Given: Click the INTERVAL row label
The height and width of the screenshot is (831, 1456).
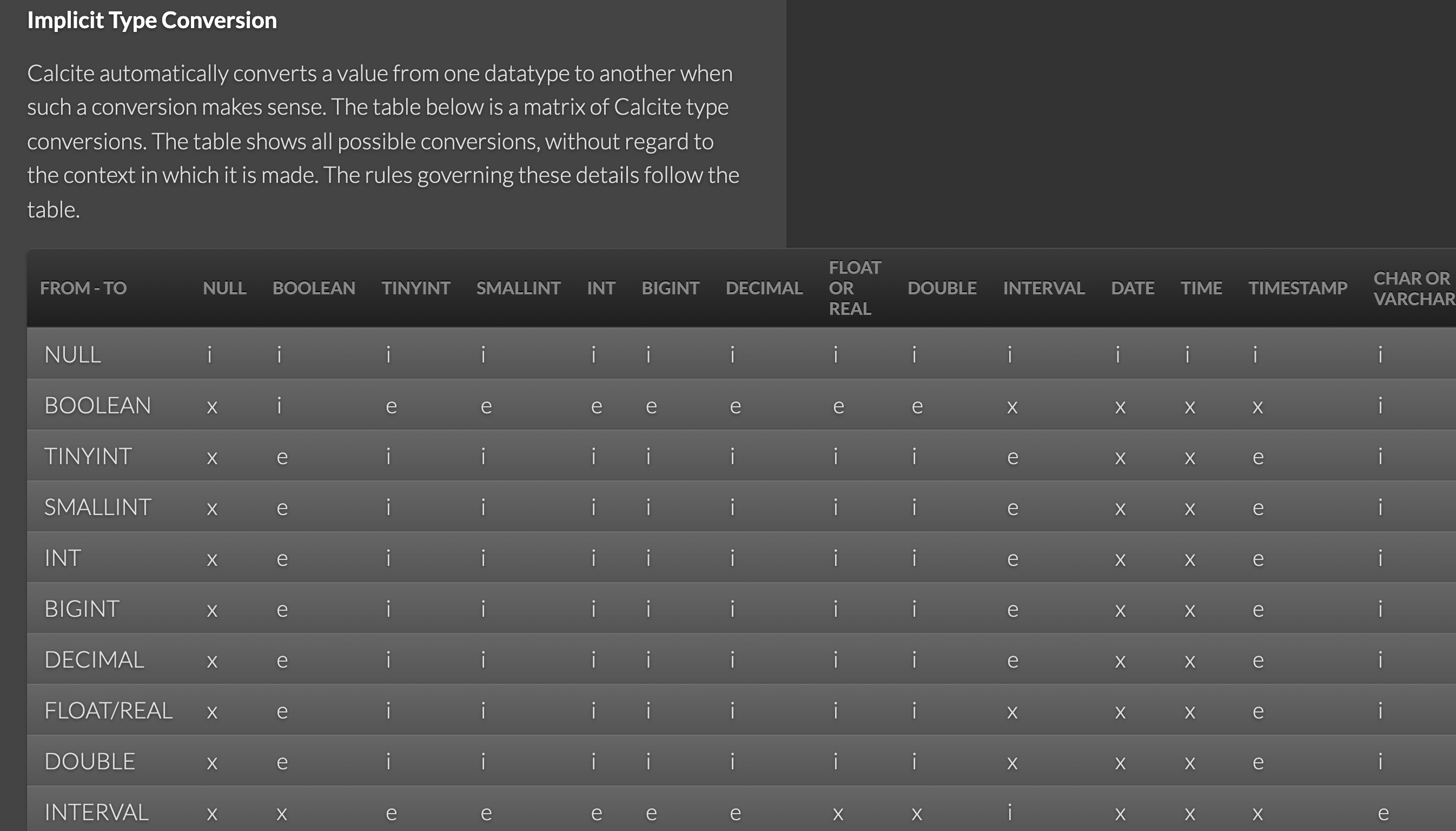Looking at the screenshot, I should [x=96, y=812].
